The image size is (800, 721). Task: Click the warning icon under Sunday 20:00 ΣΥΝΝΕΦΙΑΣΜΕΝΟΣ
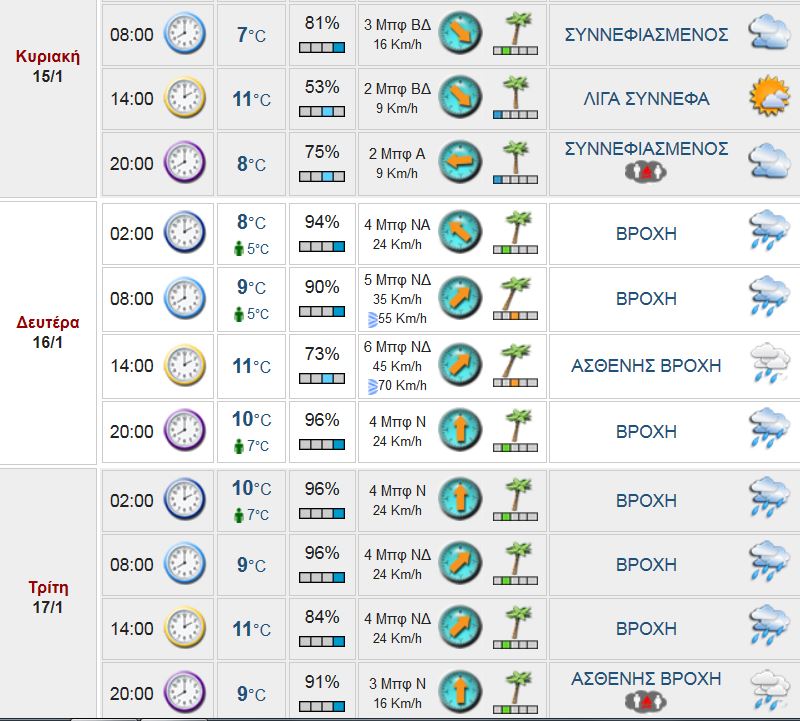point(645,173)
